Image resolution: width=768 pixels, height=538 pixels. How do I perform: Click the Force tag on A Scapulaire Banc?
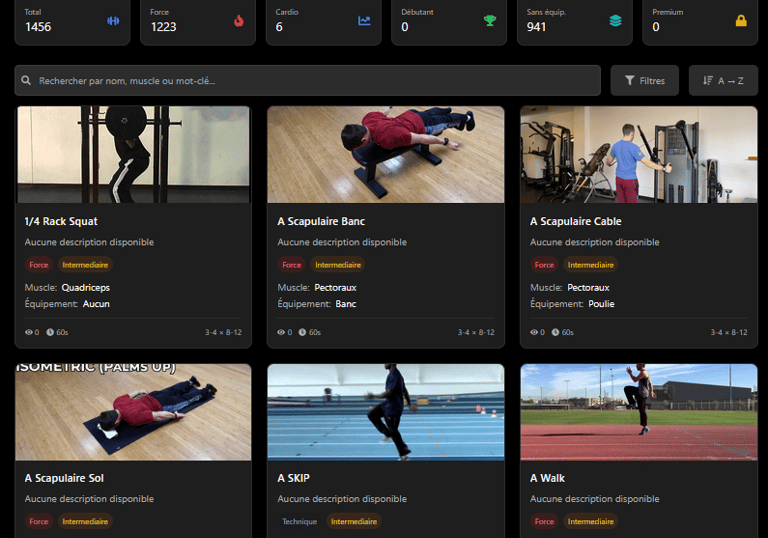point(291,265)
